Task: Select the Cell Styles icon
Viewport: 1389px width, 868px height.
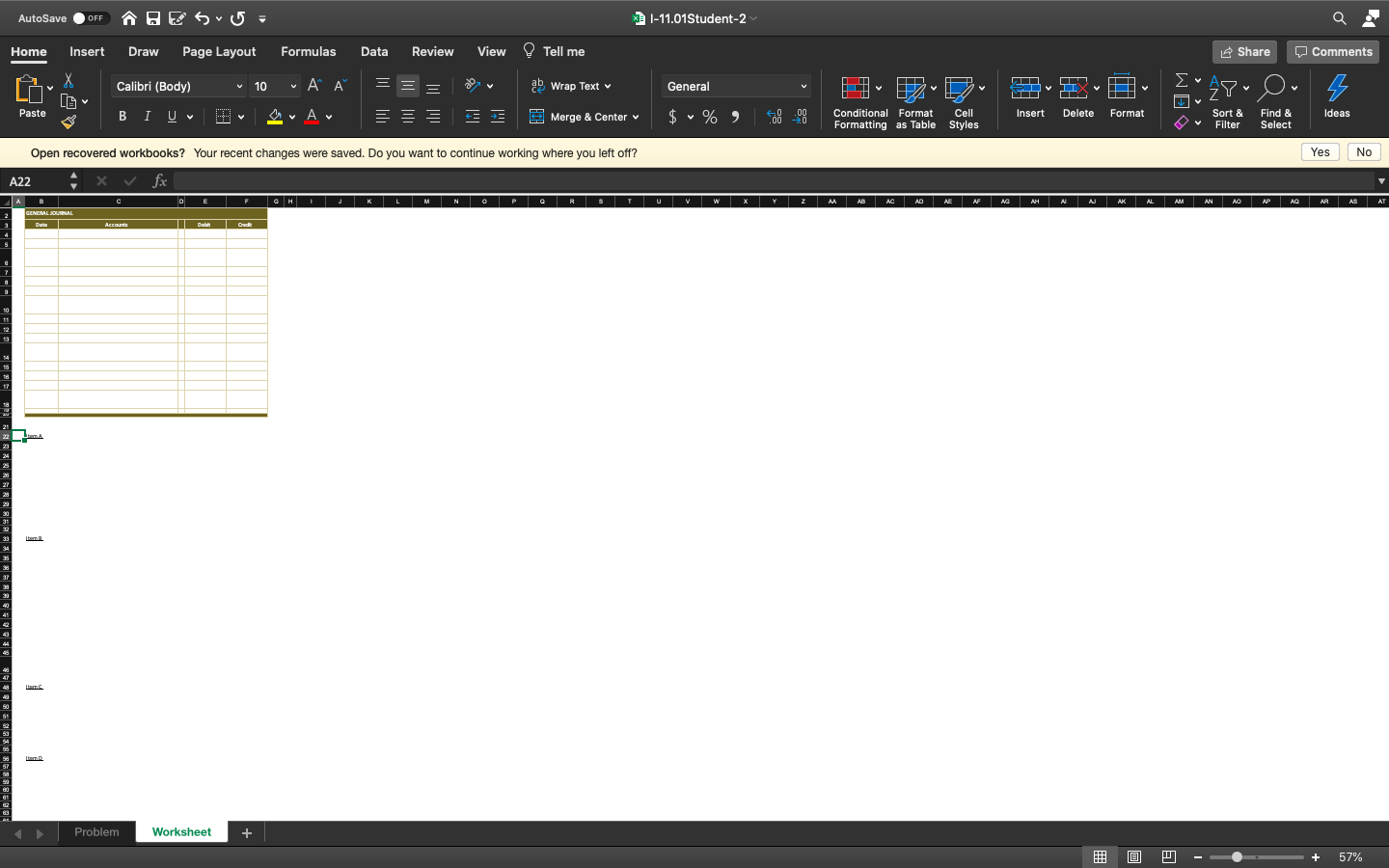Action: (958, 90)
